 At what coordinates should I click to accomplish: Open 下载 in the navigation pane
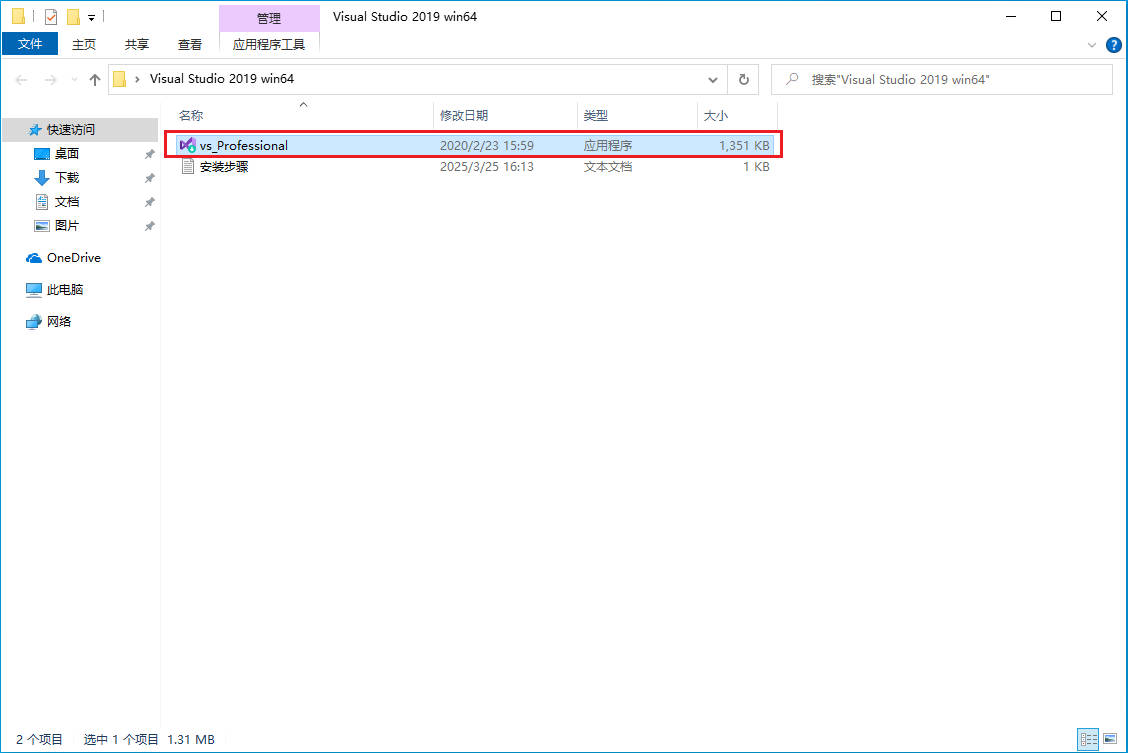tap(67, 178)
